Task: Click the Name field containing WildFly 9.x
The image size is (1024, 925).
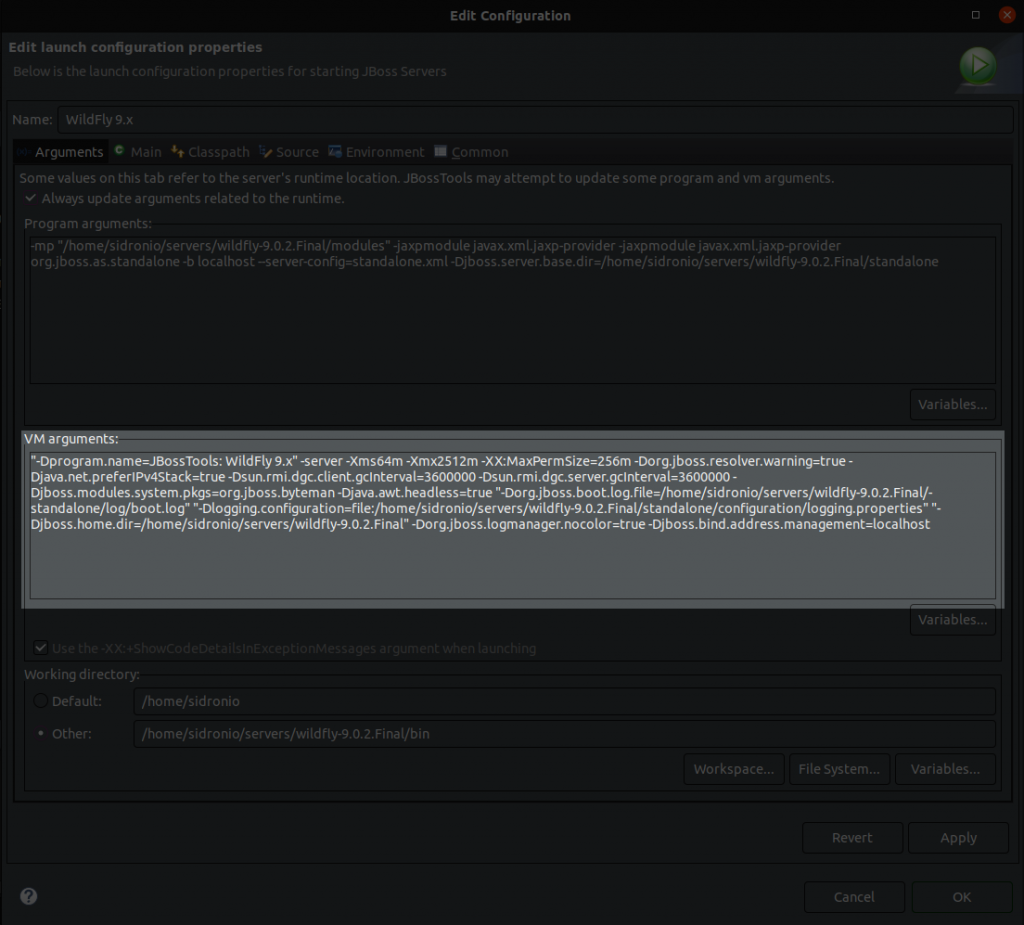Action: [x=535, y=120]
